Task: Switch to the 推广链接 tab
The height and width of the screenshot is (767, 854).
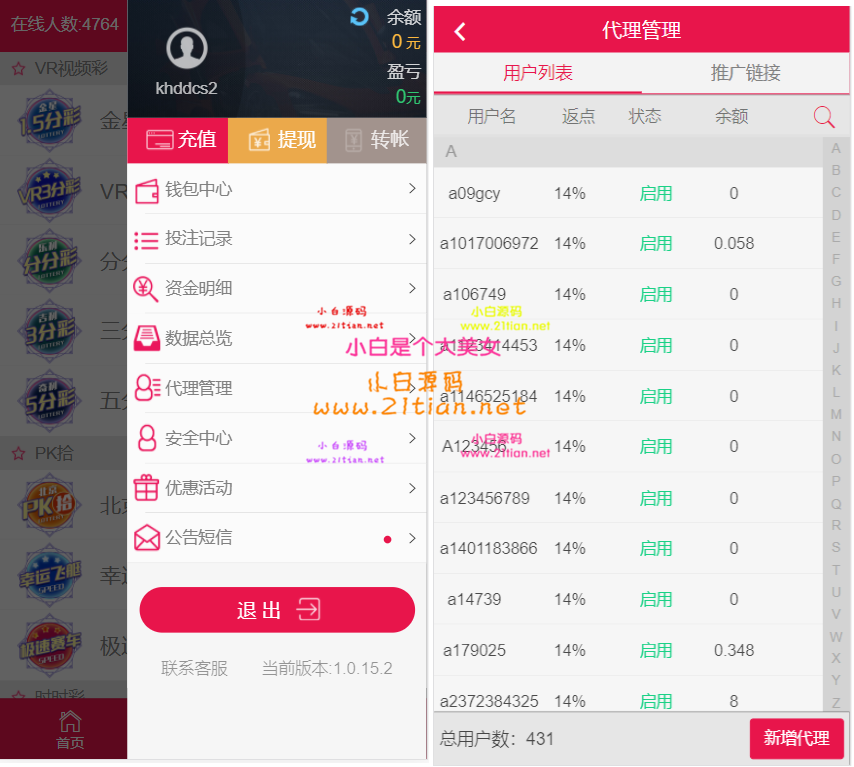Action: [746, 72]
